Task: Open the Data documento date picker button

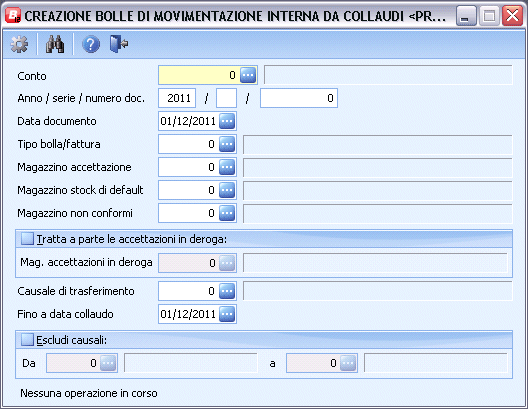Action: (x=227, y=121)
